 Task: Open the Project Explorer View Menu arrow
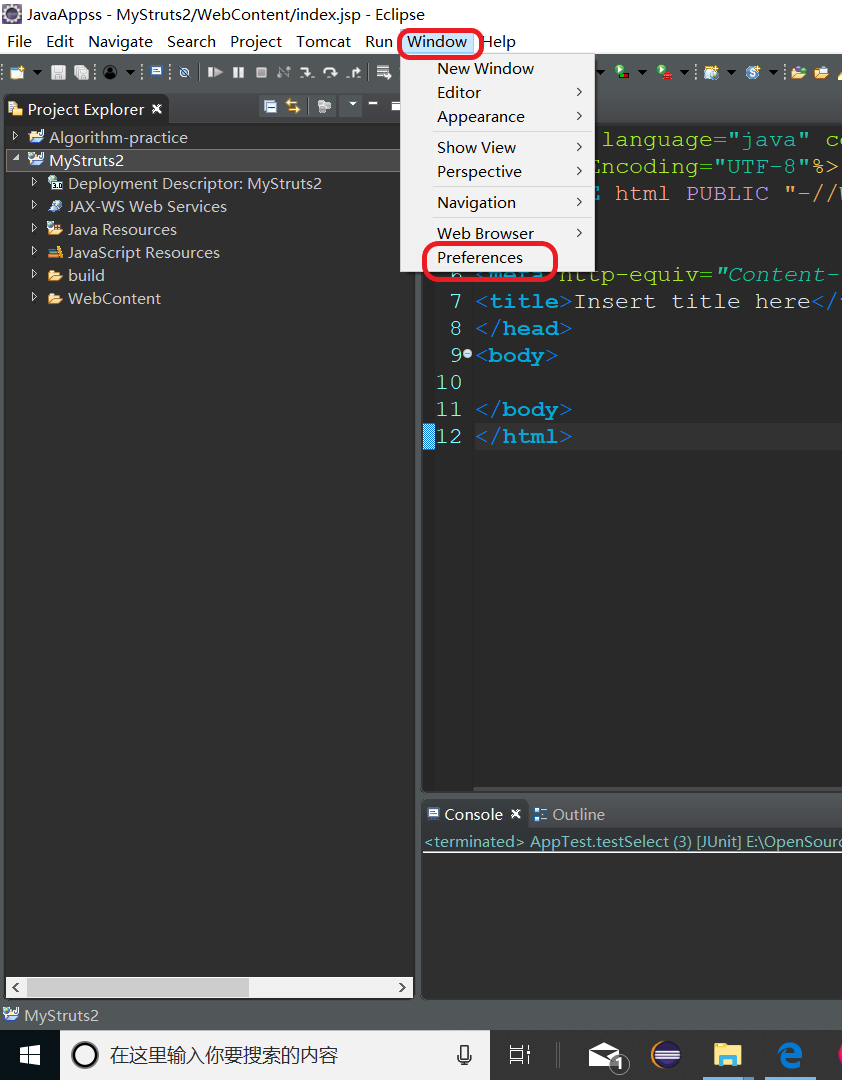coord(352,105)
